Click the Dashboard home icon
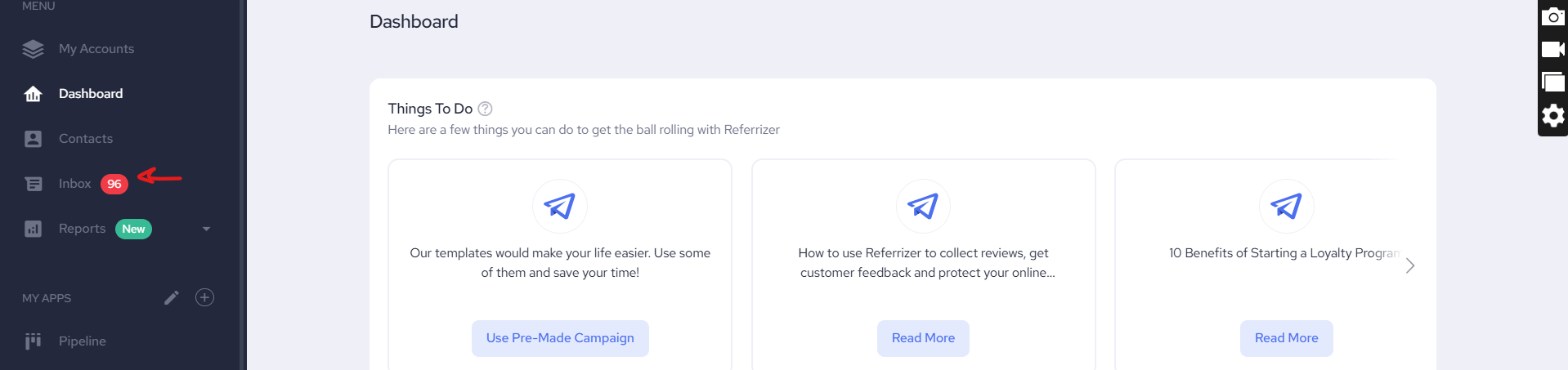The height and width of the screenshot is (370, 1568). pos(34,94)
